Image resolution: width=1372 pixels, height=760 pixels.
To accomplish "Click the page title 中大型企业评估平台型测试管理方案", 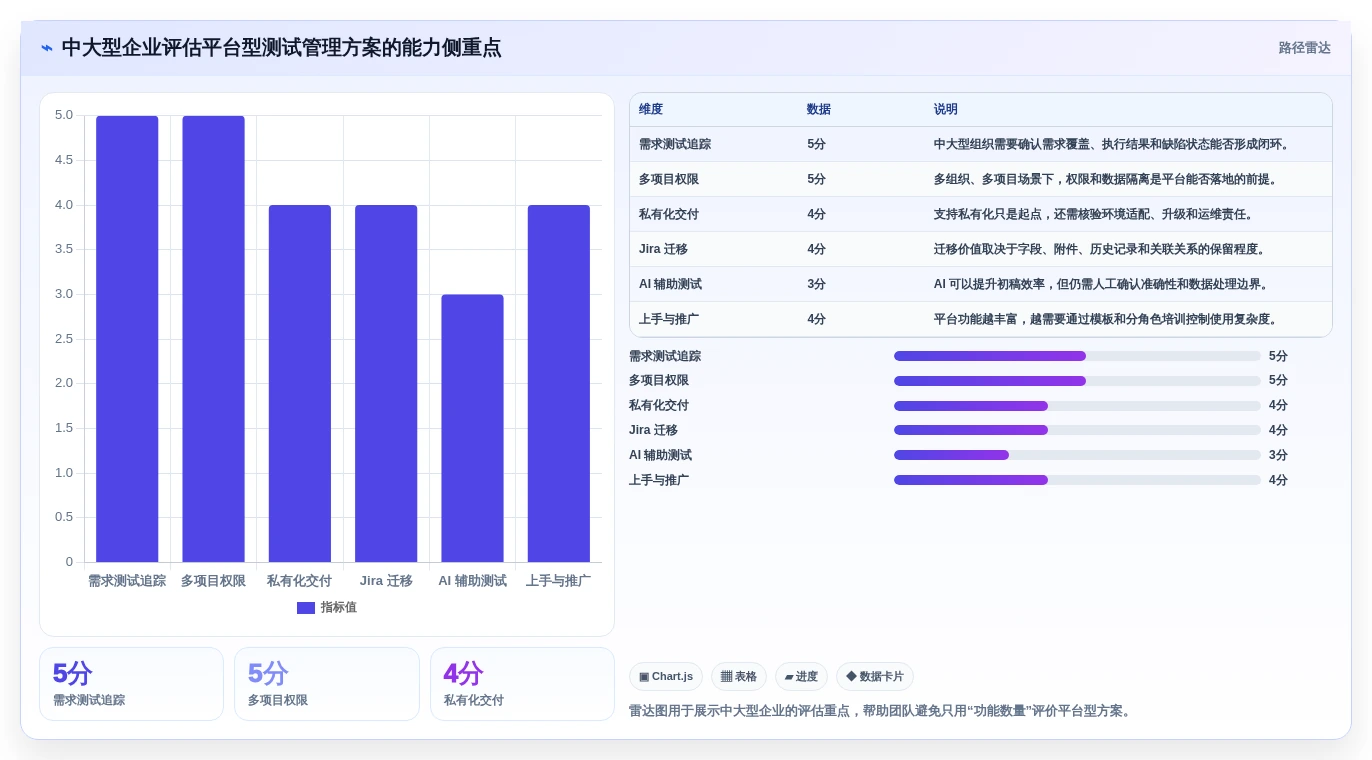I will (281, 48).
